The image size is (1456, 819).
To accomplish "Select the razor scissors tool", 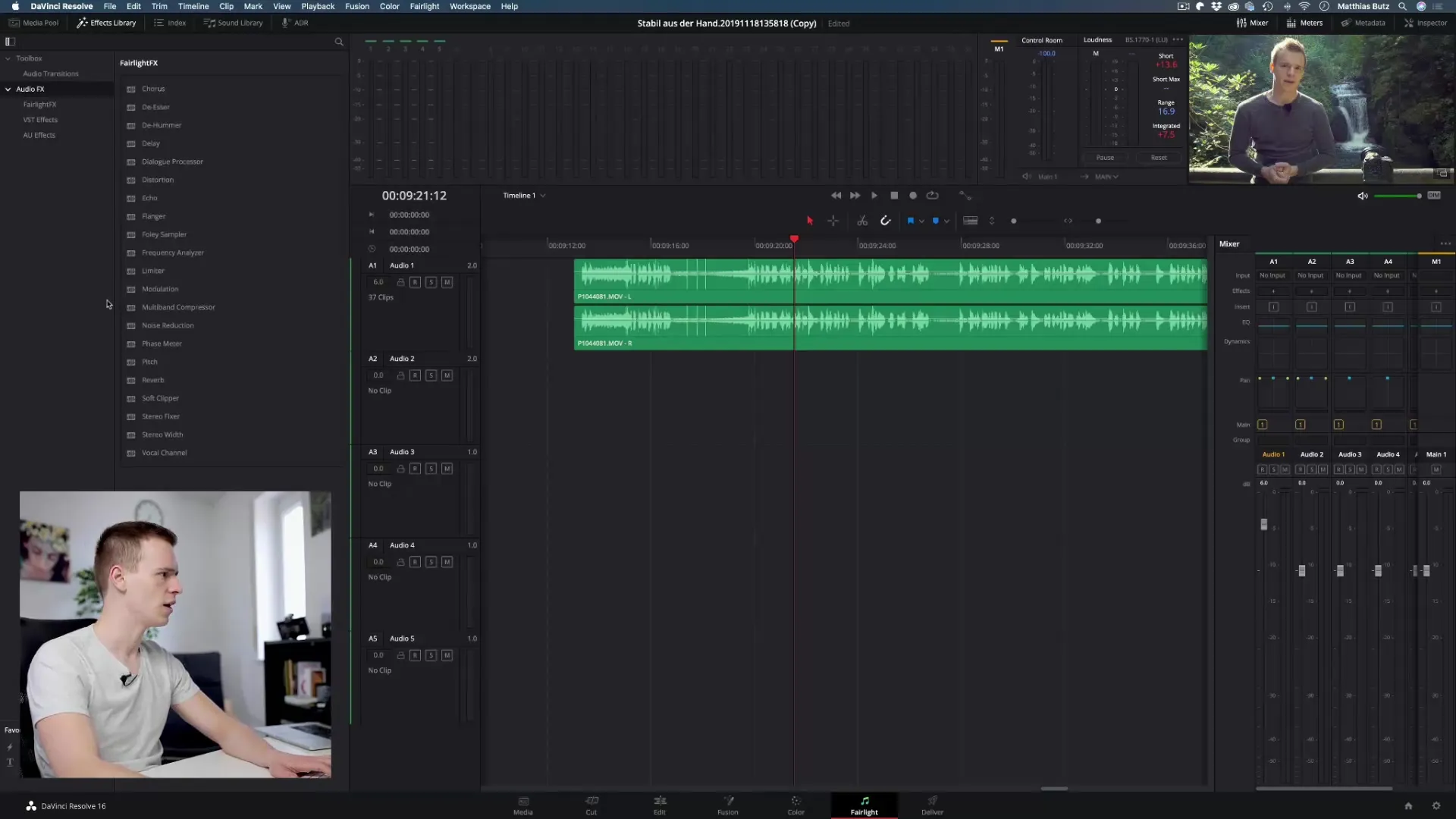I will coord(862,221).
